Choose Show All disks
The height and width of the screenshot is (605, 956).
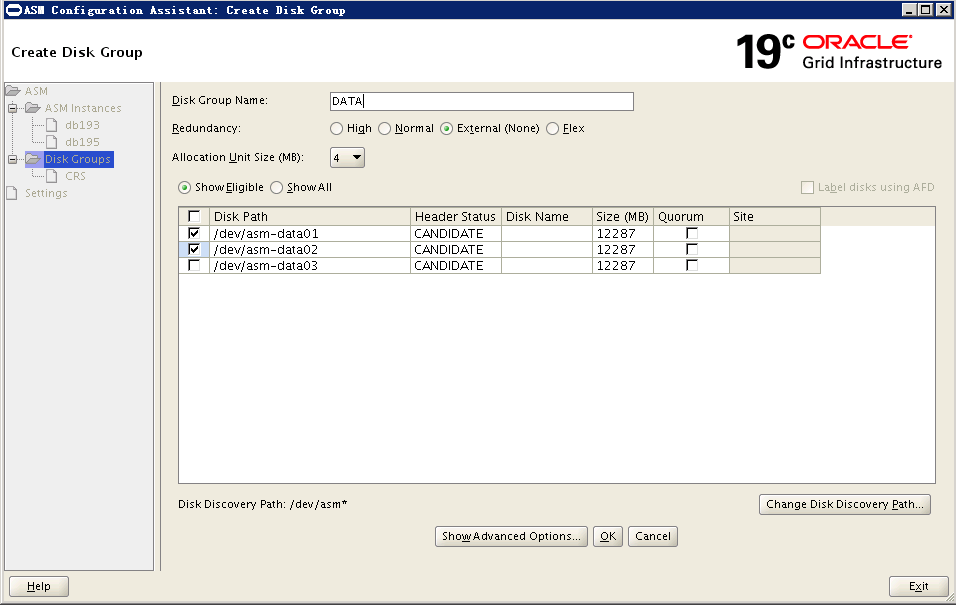pos(276,187)
